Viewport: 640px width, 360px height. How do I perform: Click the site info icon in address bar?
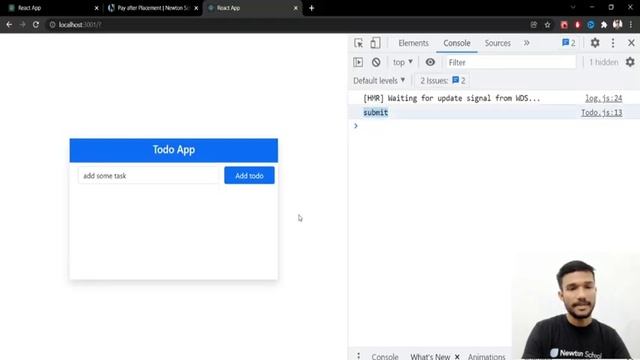52,24
